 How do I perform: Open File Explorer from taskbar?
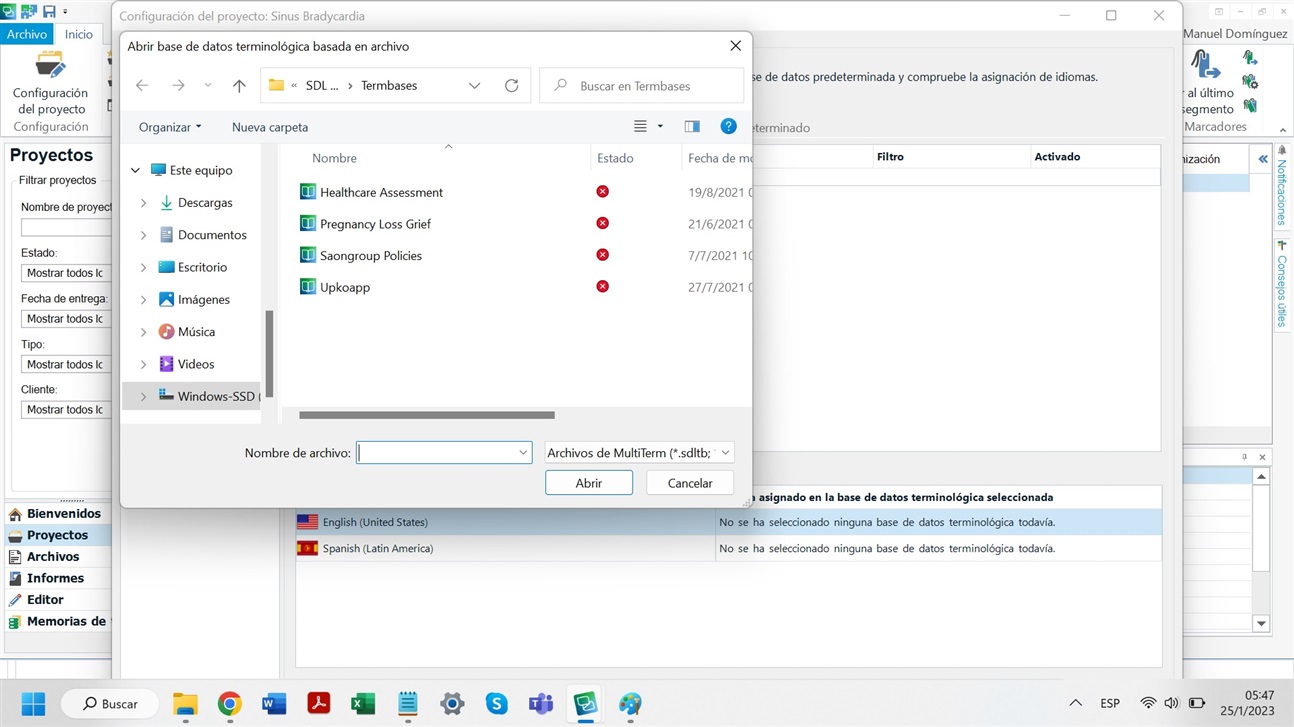[x=185, y=704]
